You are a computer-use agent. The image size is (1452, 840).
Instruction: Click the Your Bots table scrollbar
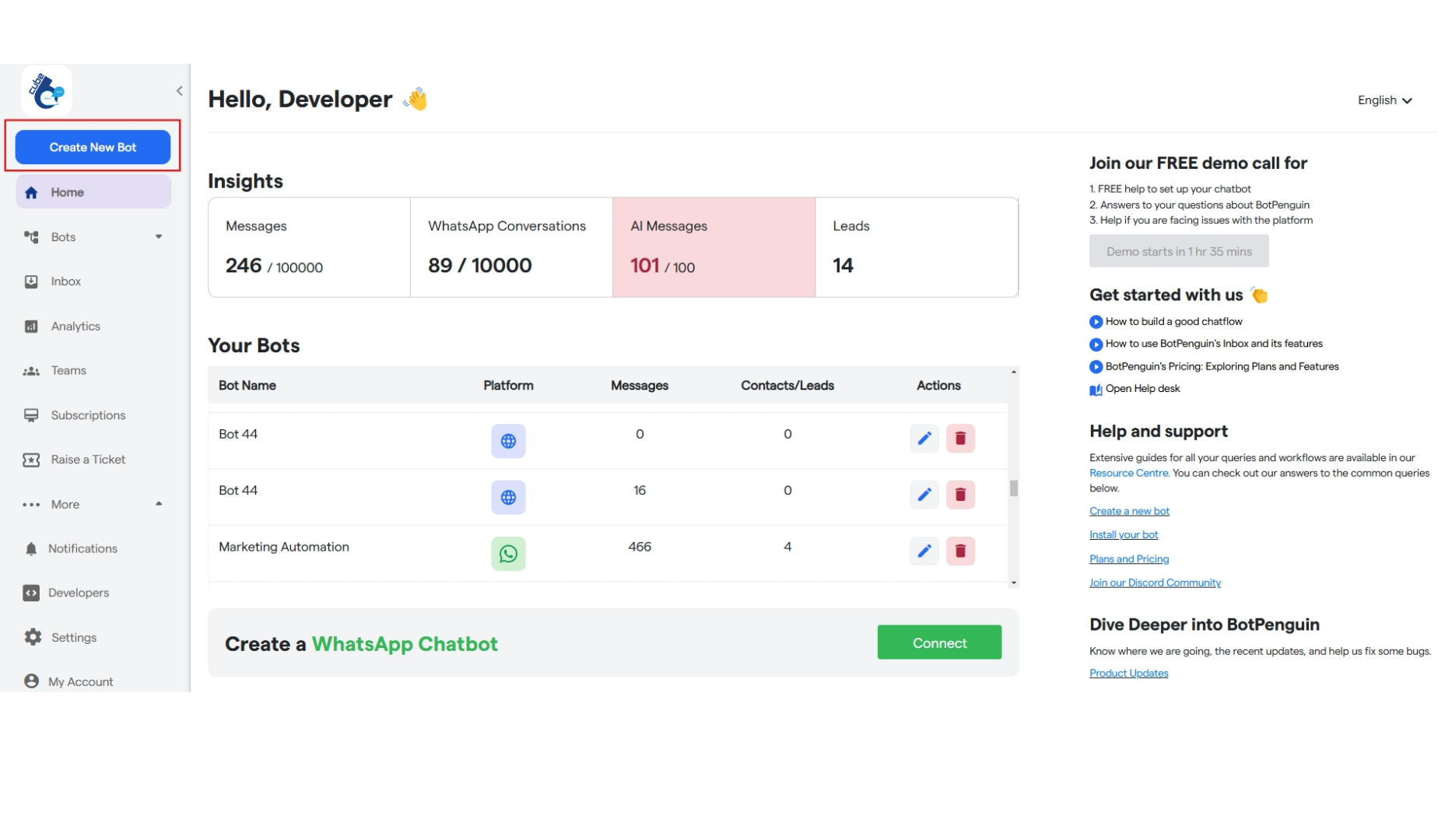pos(1012,488)
